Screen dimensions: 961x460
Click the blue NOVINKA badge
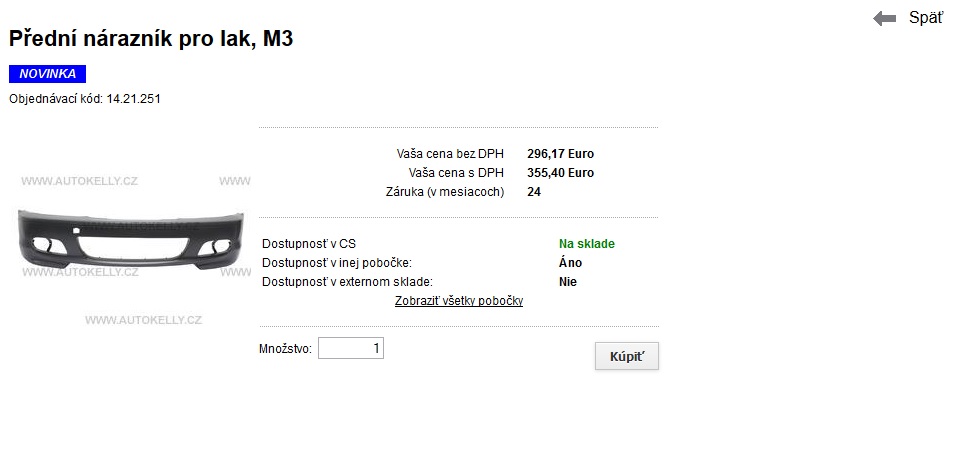(47, 74)
